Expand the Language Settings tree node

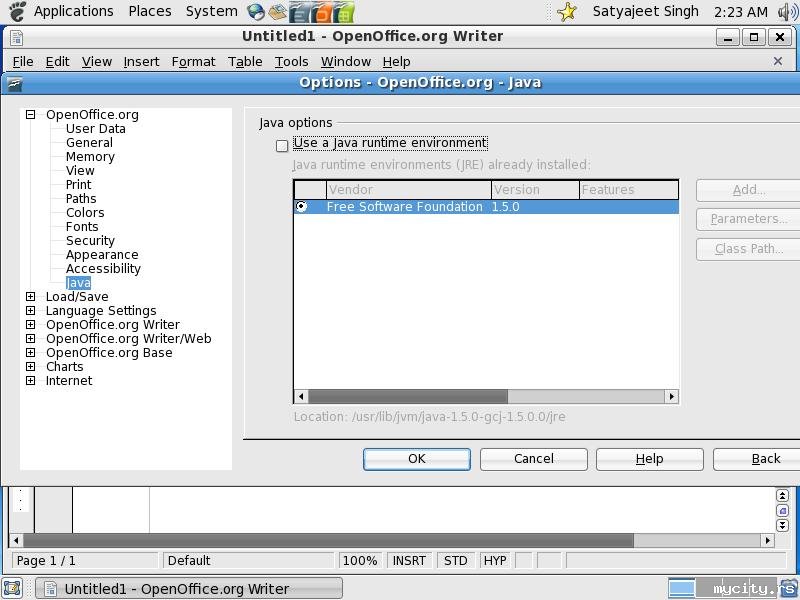31,311
